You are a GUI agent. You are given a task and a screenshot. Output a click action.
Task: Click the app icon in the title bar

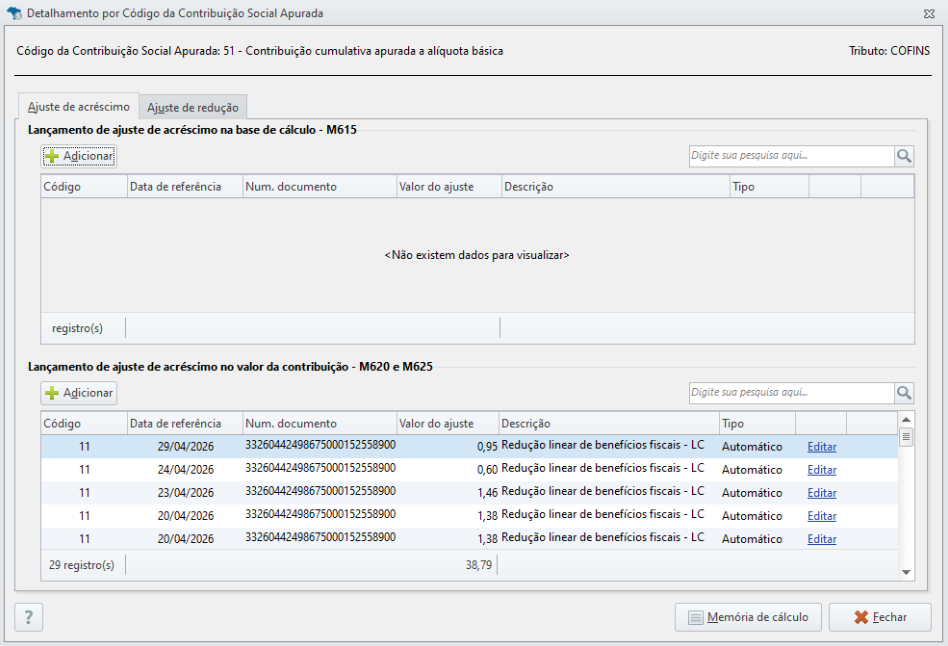(14, 13)
